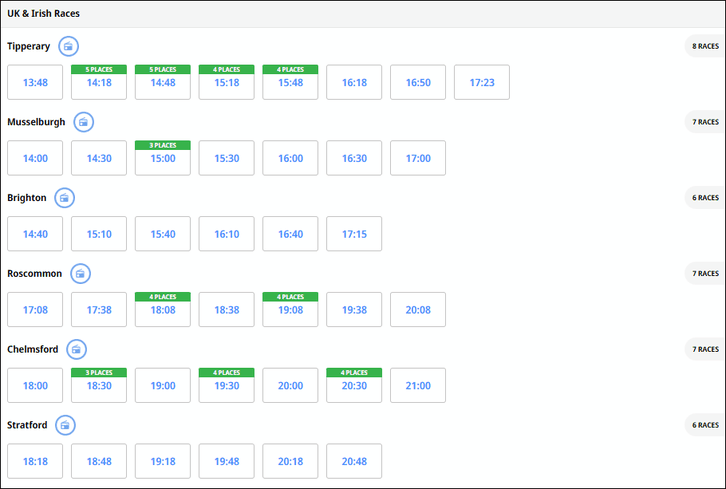
Task: Click the Brighton 6 RACES badge
Action: (x=705, y=198)
